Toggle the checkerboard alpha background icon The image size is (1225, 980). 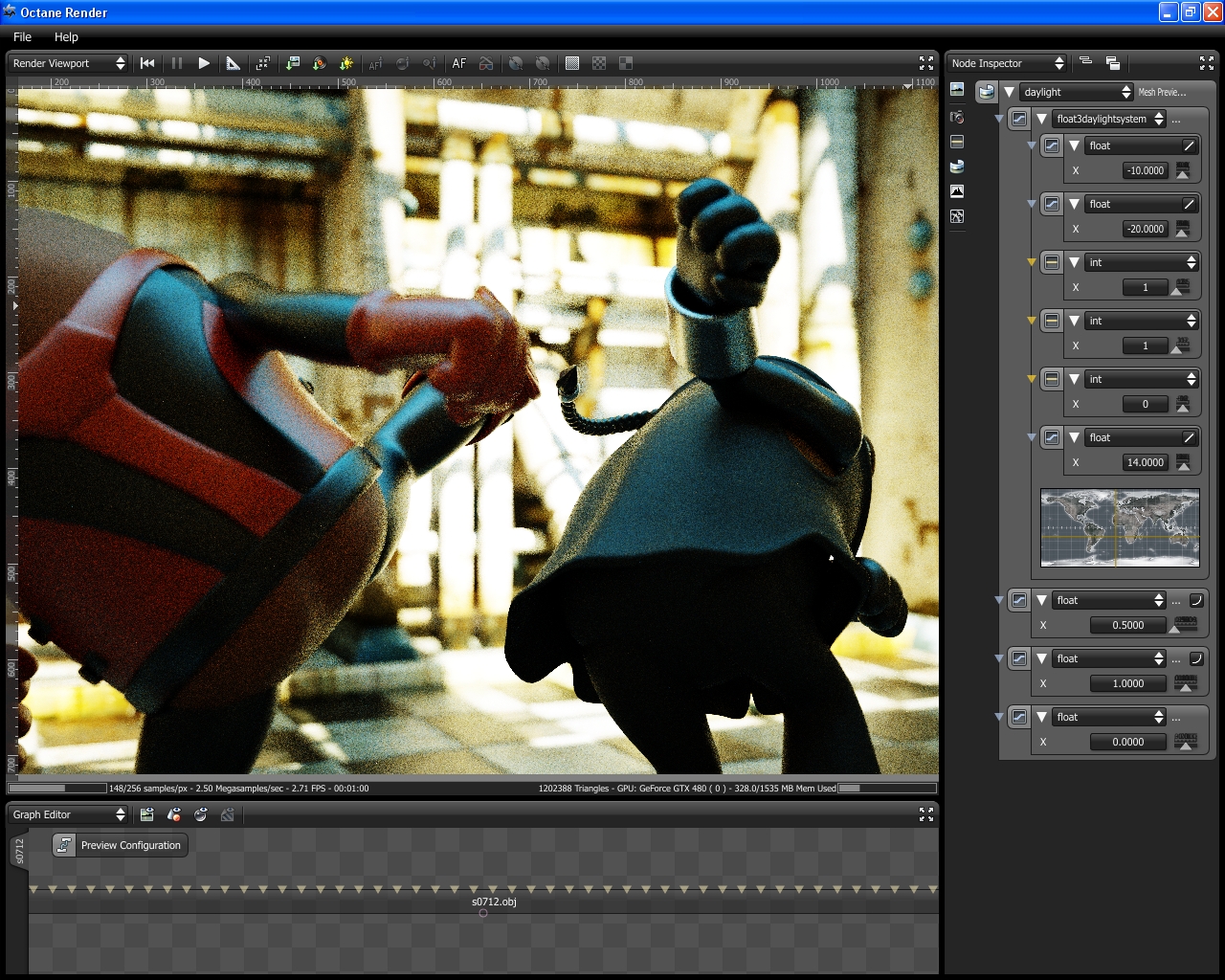[x=599, y=63]
